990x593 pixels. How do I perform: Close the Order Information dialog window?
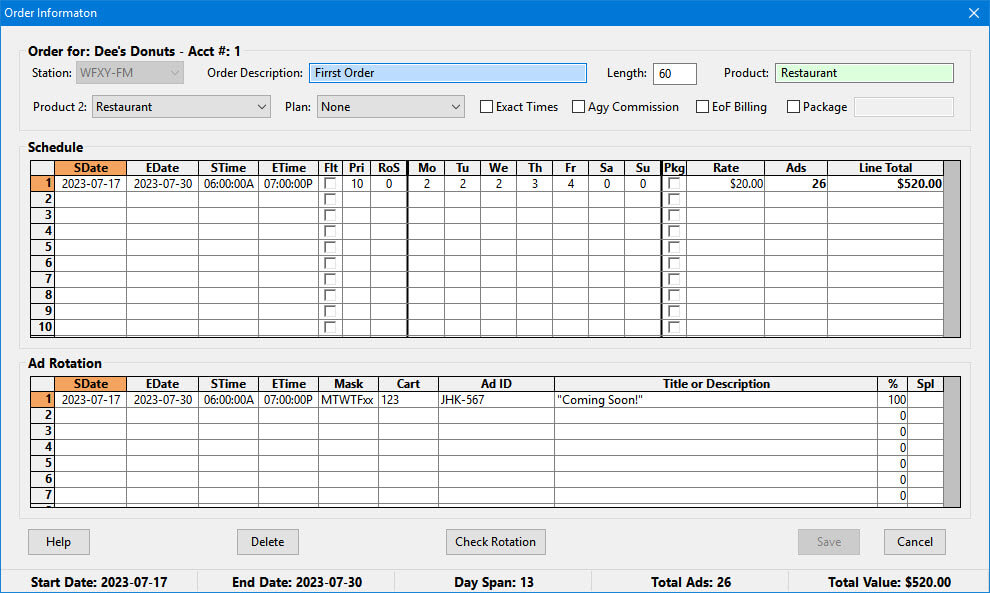pos(973,13)
